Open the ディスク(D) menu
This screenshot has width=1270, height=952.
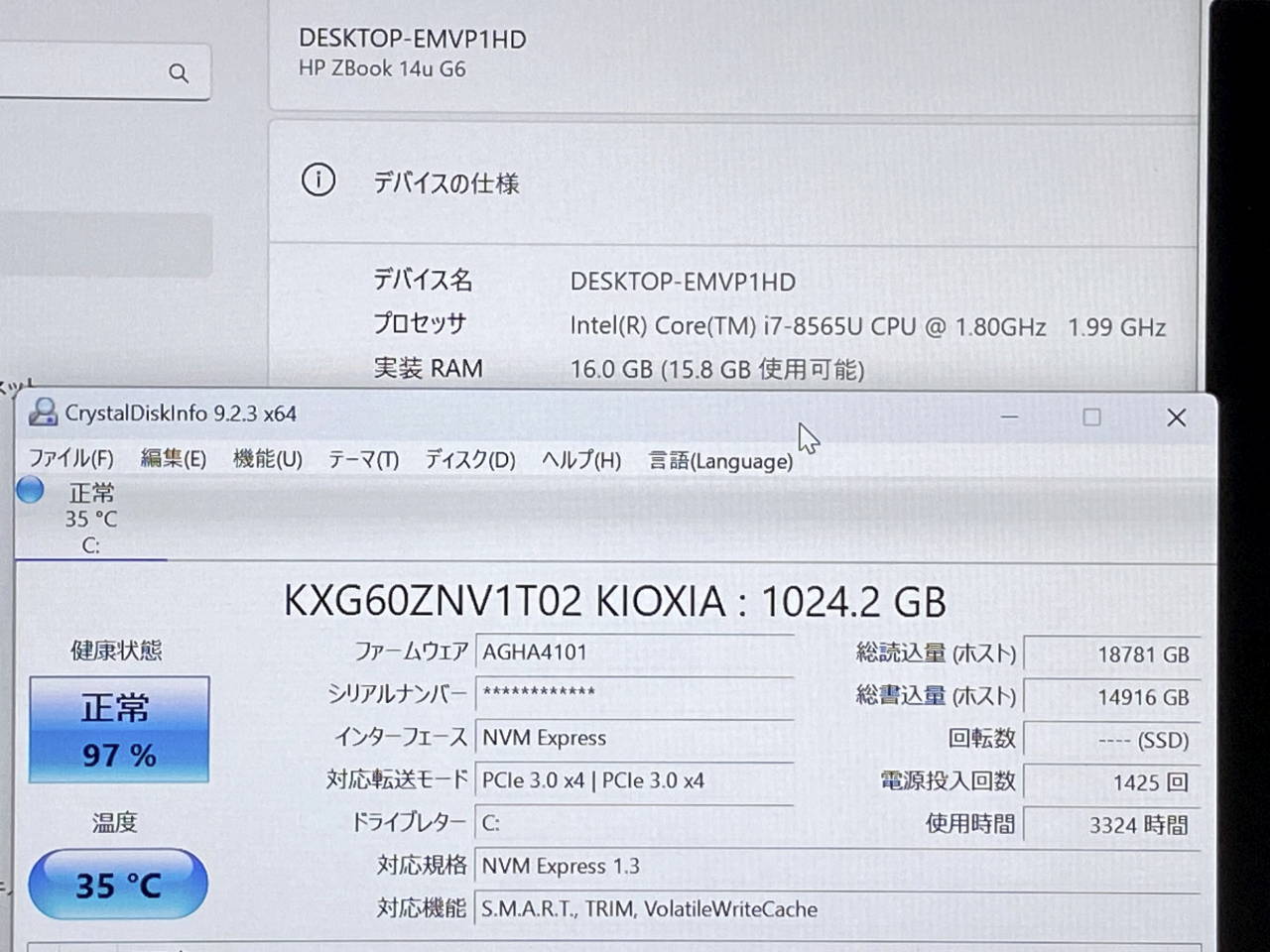(x=470, y=460)
